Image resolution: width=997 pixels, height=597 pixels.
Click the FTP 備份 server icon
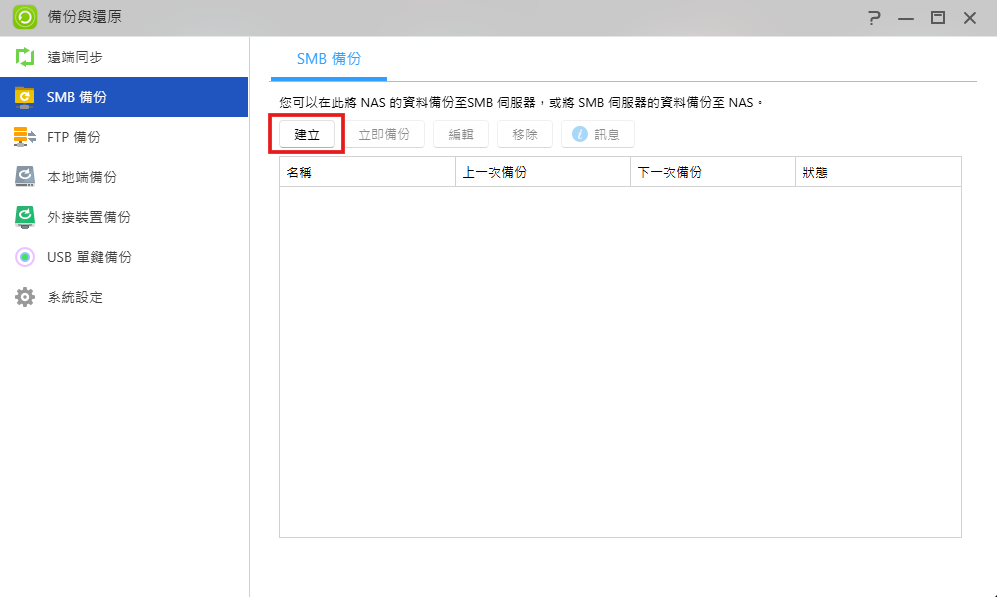[x=24, y=137]
